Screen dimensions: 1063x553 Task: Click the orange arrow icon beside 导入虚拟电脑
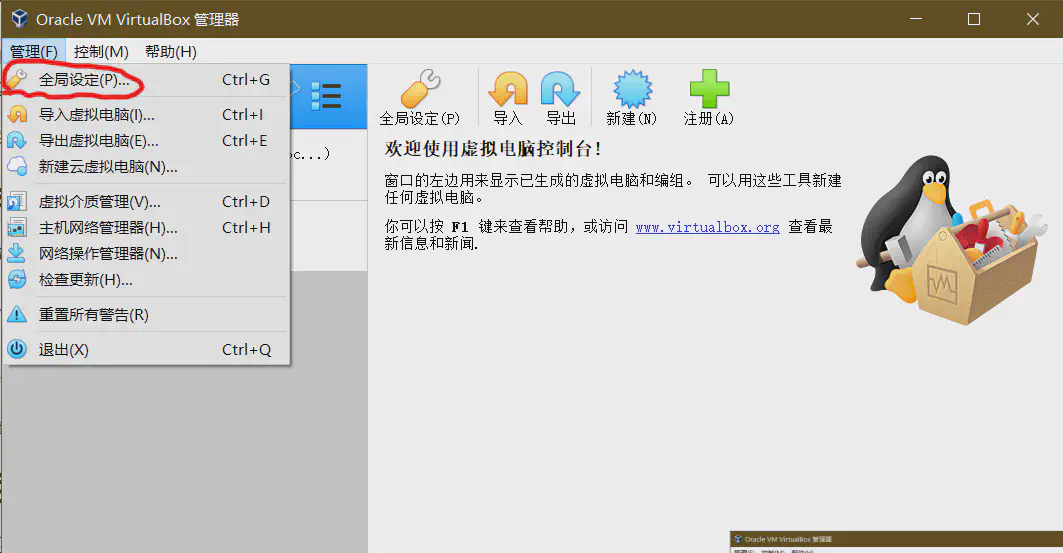pos(17,115)
